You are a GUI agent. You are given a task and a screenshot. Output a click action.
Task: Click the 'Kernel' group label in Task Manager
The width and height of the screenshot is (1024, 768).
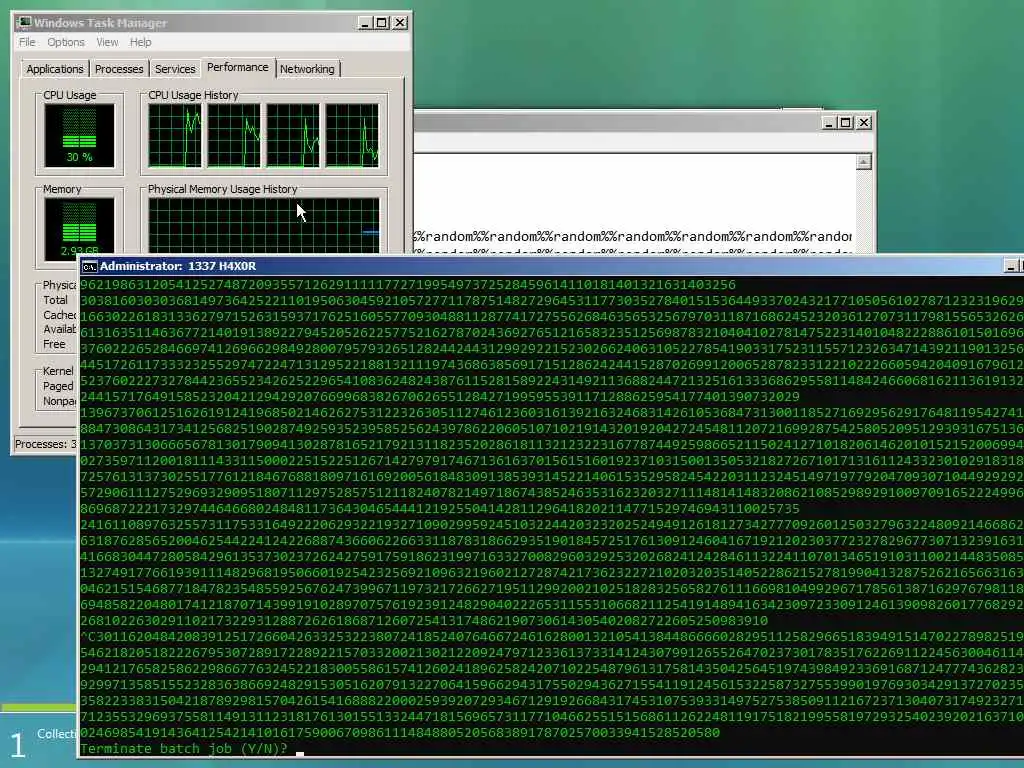58,371
